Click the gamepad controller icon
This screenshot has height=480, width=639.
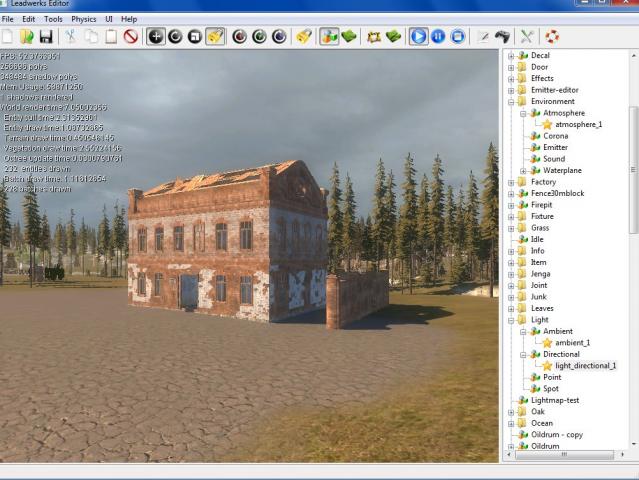click(503, 37)
